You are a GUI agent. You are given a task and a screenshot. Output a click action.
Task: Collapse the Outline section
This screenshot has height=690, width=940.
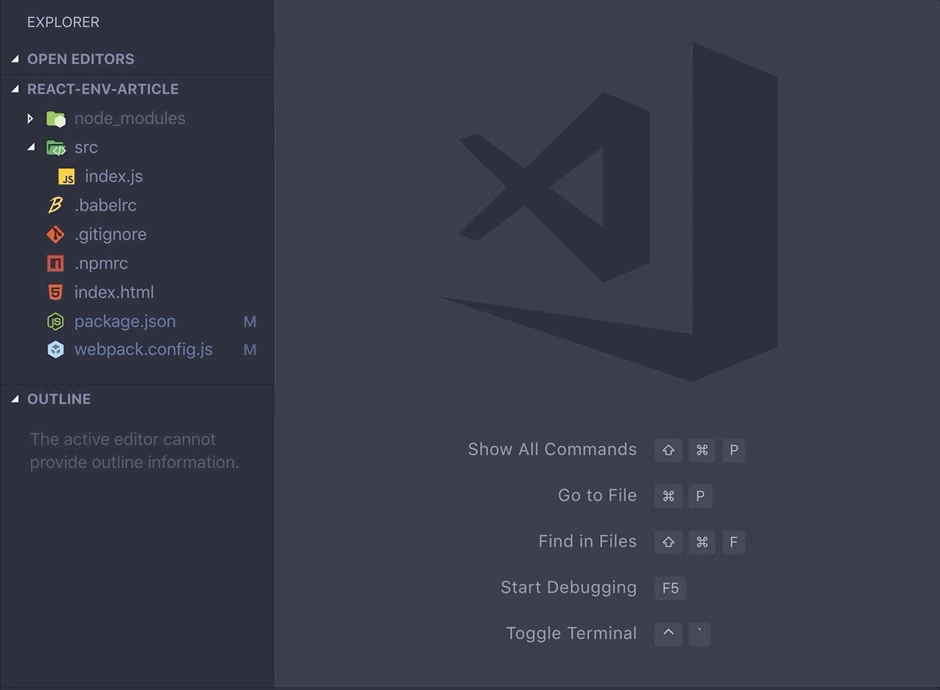15,399
